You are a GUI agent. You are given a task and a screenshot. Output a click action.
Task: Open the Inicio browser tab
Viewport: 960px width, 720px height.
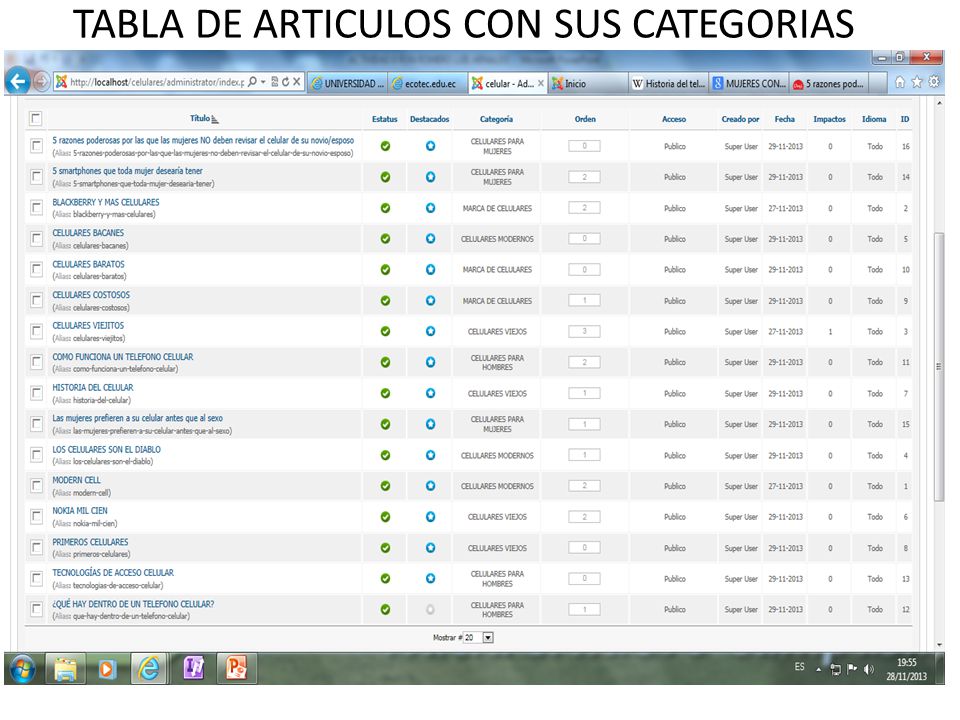(x=588, y=84)
